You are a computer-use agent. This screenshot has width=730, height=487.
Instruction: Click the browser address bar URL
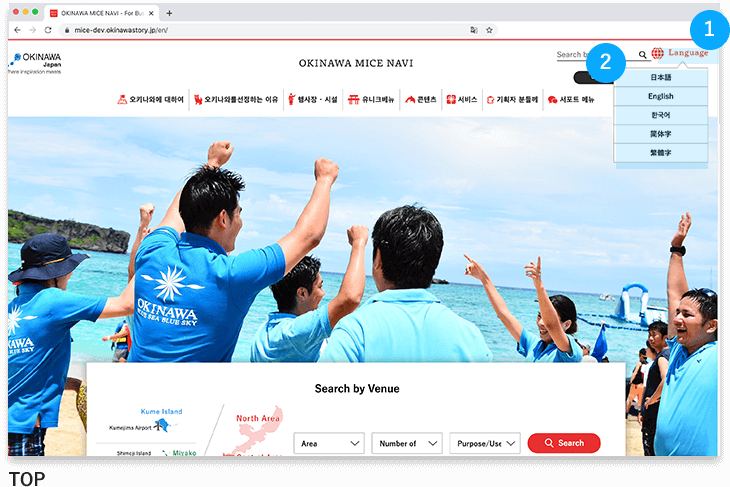[150, 31]
